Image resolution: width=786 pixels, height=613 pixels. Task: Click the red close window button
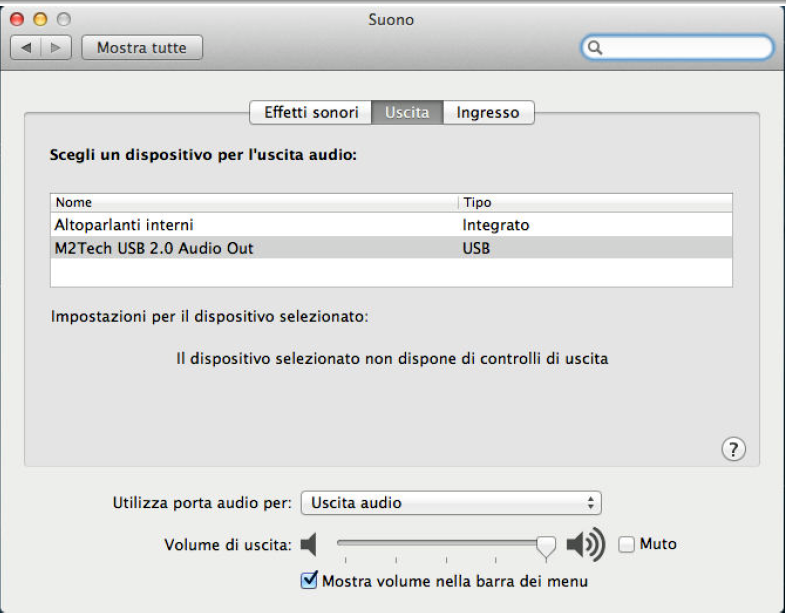coord(17,19)
